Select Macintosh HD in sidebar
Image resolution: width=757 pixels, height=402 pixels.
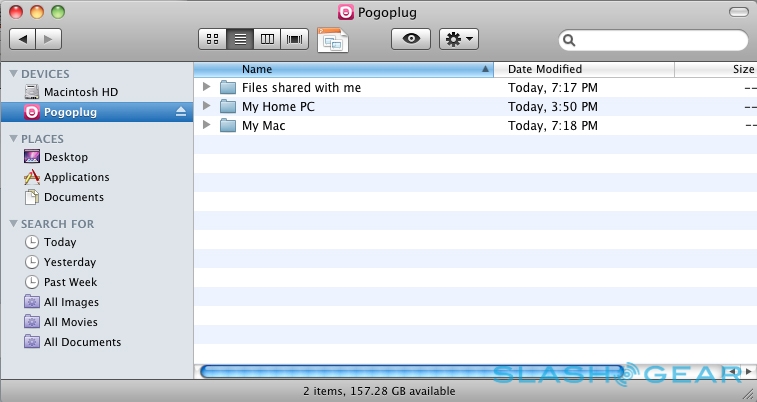click(80, 92)
